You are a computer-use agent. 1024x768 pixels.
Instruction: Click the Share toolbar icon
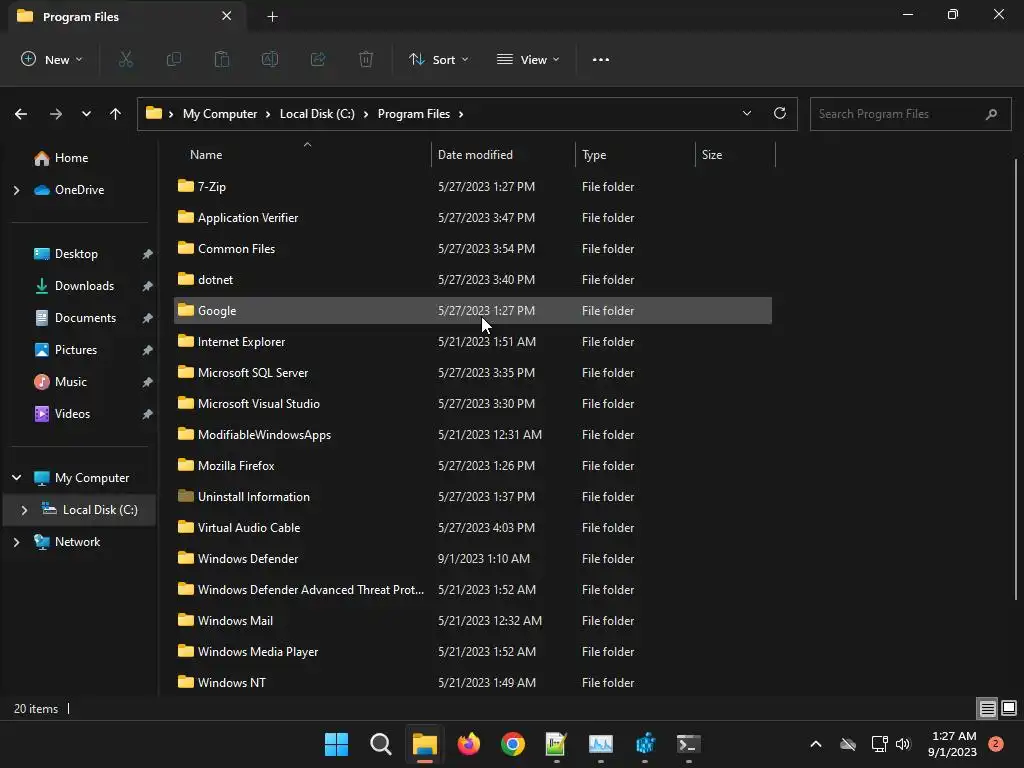(x=318, y=59)
